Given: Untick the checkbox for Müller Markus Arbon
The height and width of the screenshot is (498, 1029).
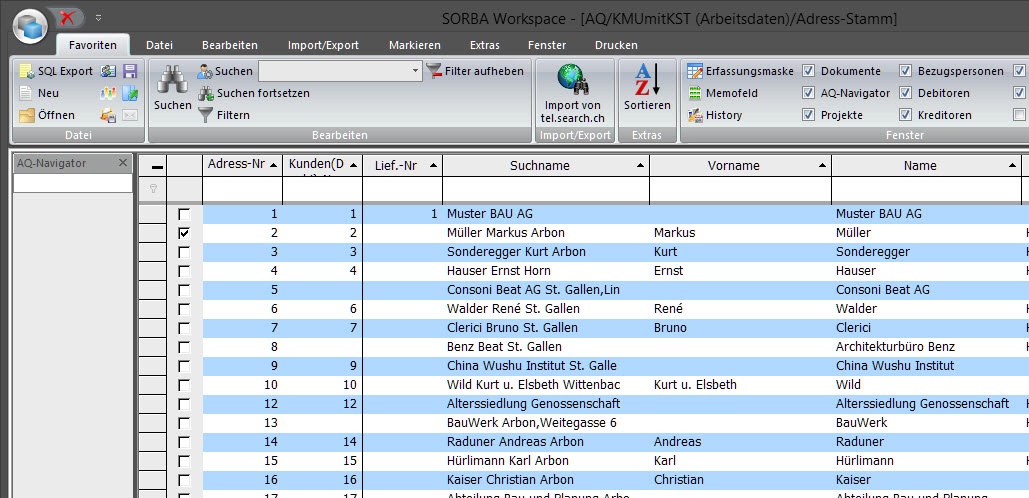Looking at the screenshot, I should [184, 233].
